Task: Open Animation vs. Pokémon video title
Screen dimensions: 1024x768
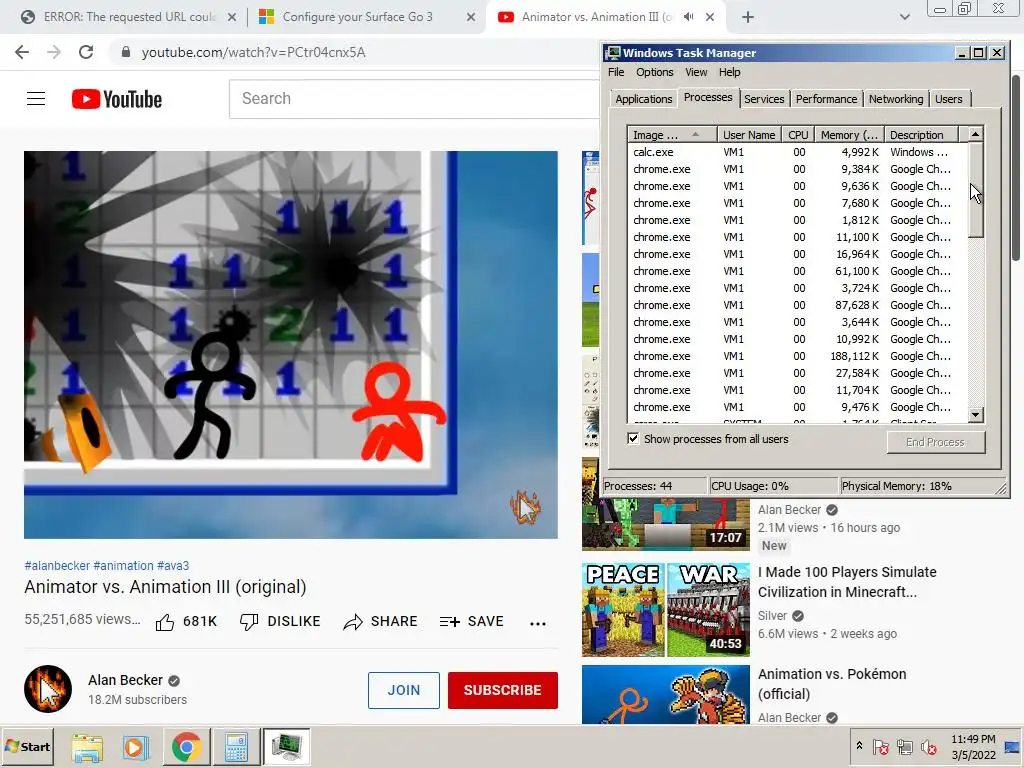Action: (832, 684)
